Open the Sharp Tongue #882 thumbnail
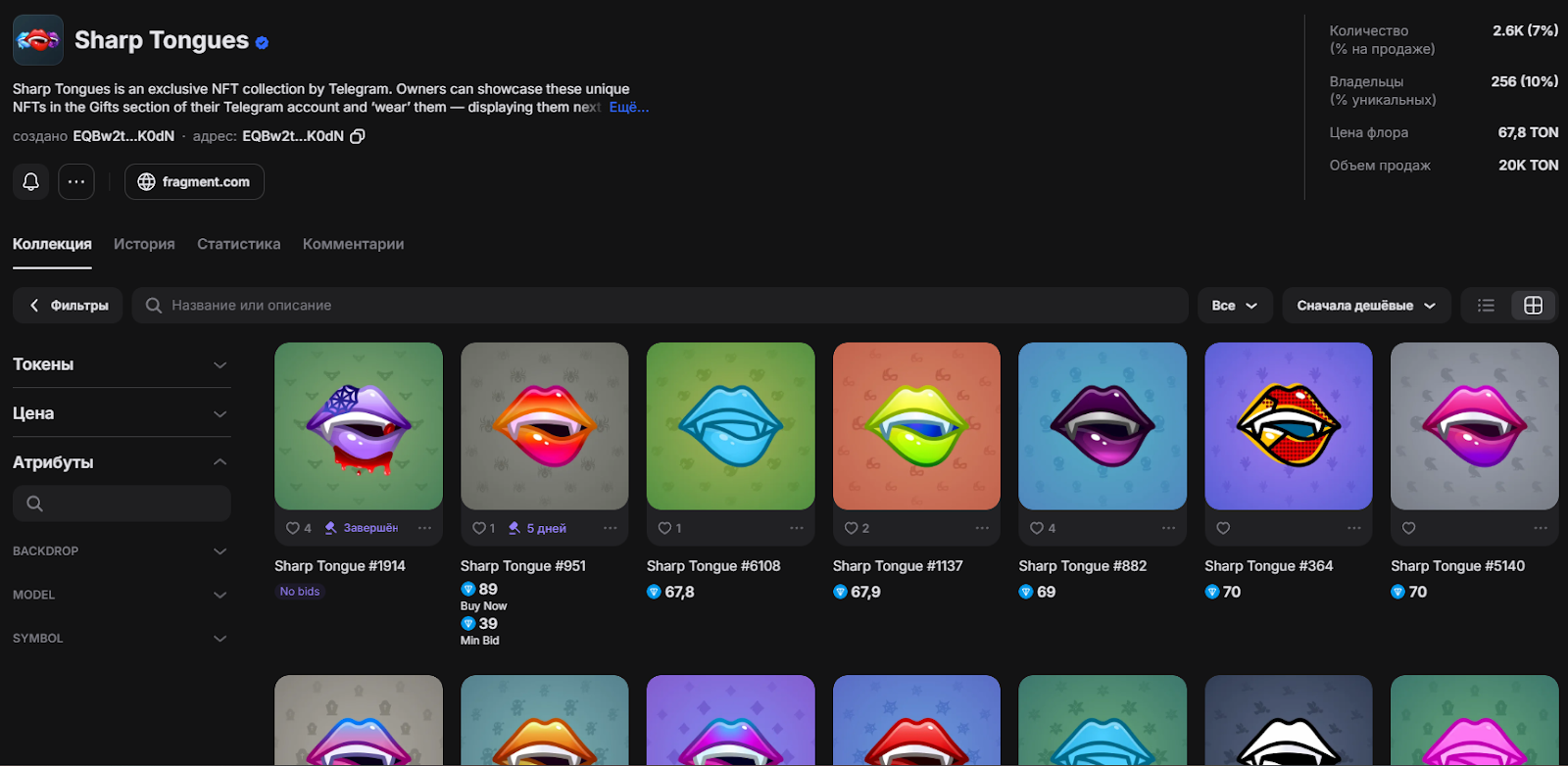Image resolution: width=1568 pixels, height=766 pixels. pos(1102,426)
